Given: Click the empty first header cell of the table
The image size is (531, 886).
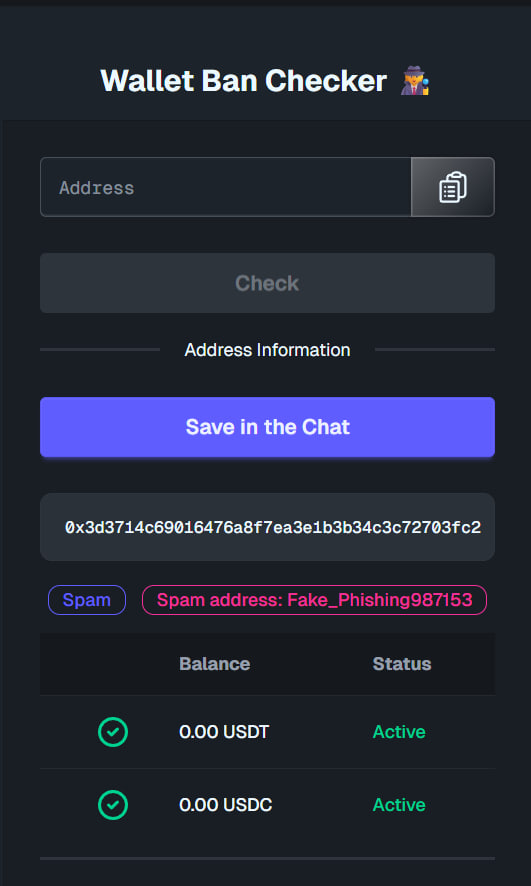Looking at the screenshot, I should 107,664.
